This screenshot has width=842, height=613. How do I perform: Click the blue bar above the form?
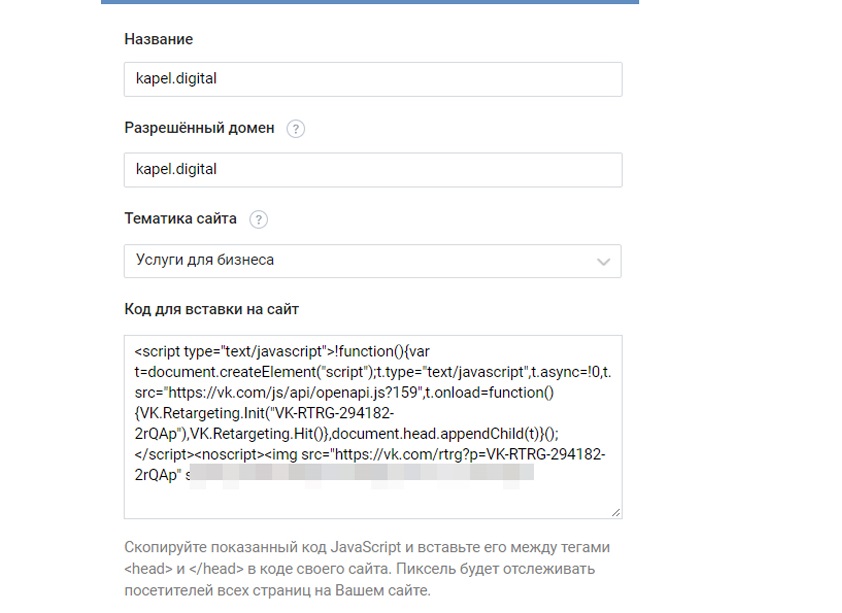click(x=369, y=2)
